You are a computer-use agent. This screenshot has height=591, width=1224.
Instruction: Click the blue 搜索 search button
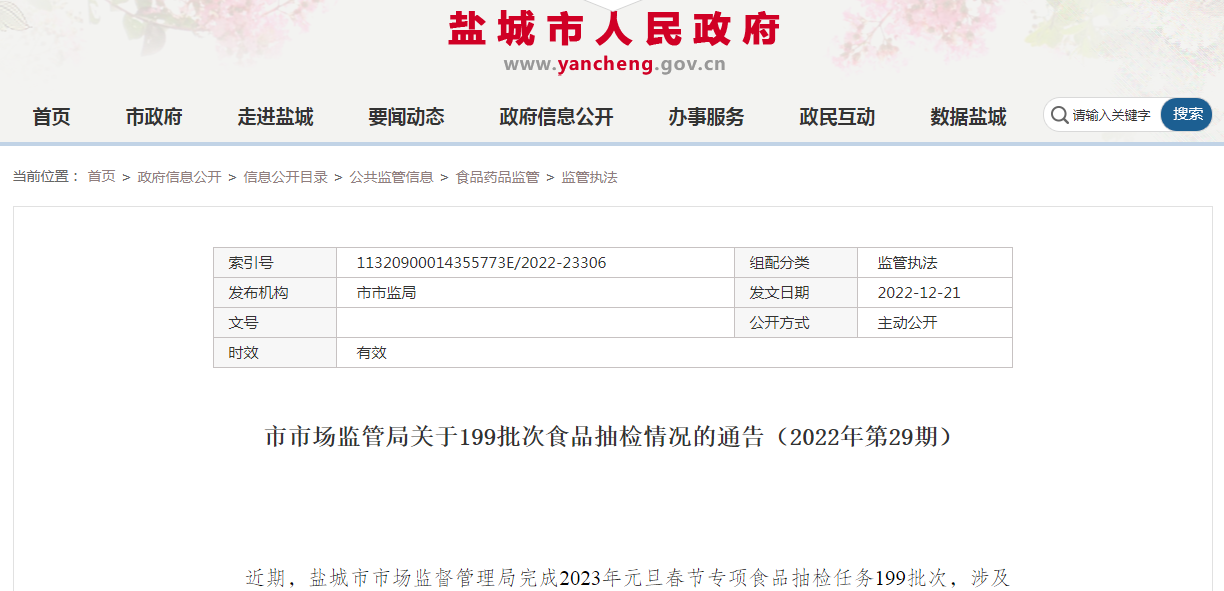click(1186, 115)
